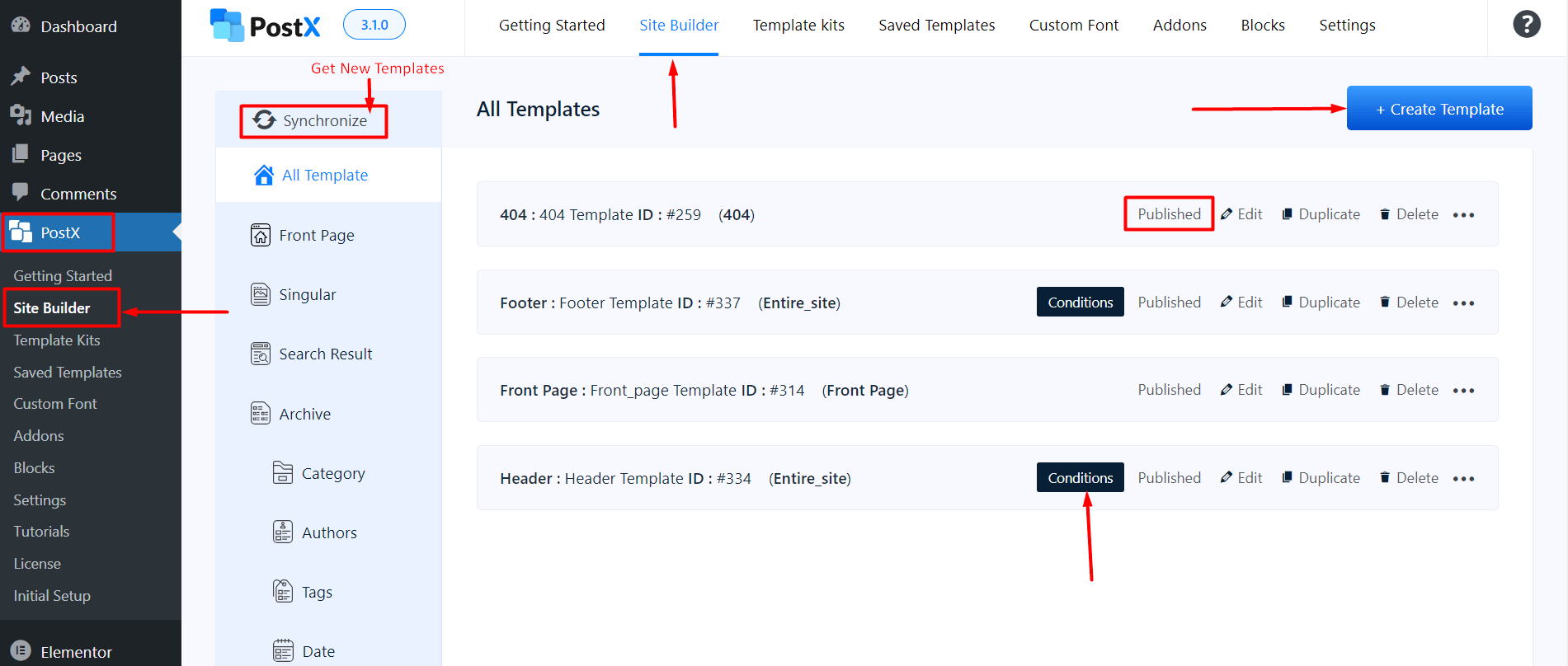Open Template Kits in WordPress submenu
1568x666 pixels.
(x=57, y=340)
